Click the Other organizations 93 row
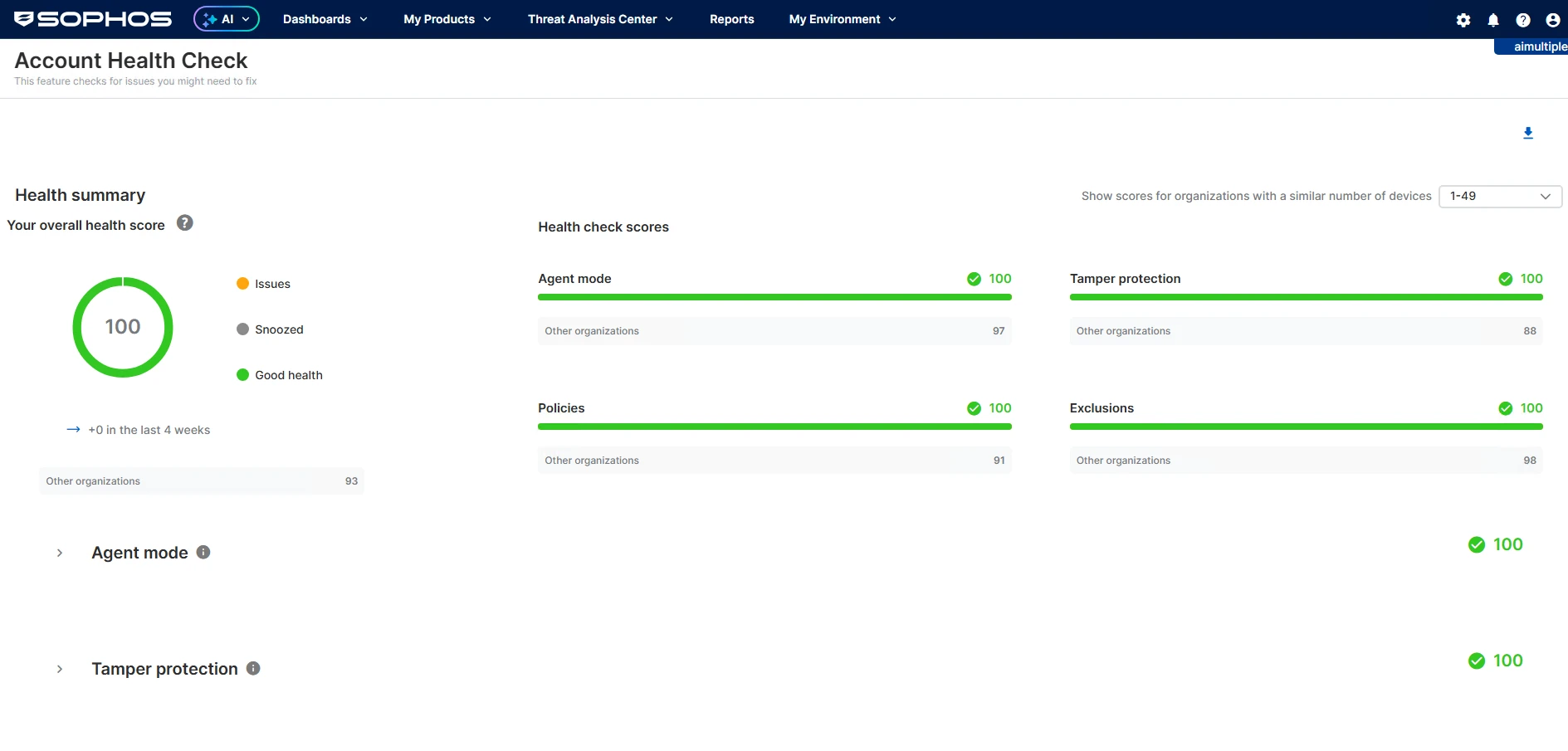The image size is (1568, 751). click(x=202, y=481)
